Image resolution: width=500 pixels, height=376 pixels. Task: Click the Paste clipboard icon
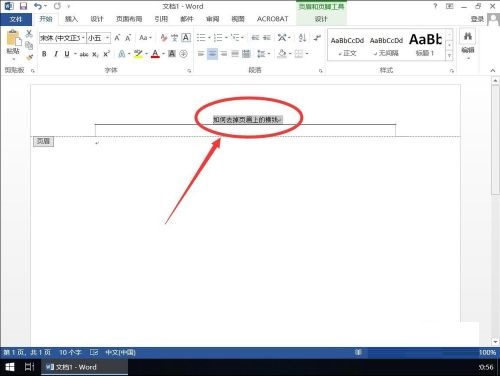click(x=13, y=38)
